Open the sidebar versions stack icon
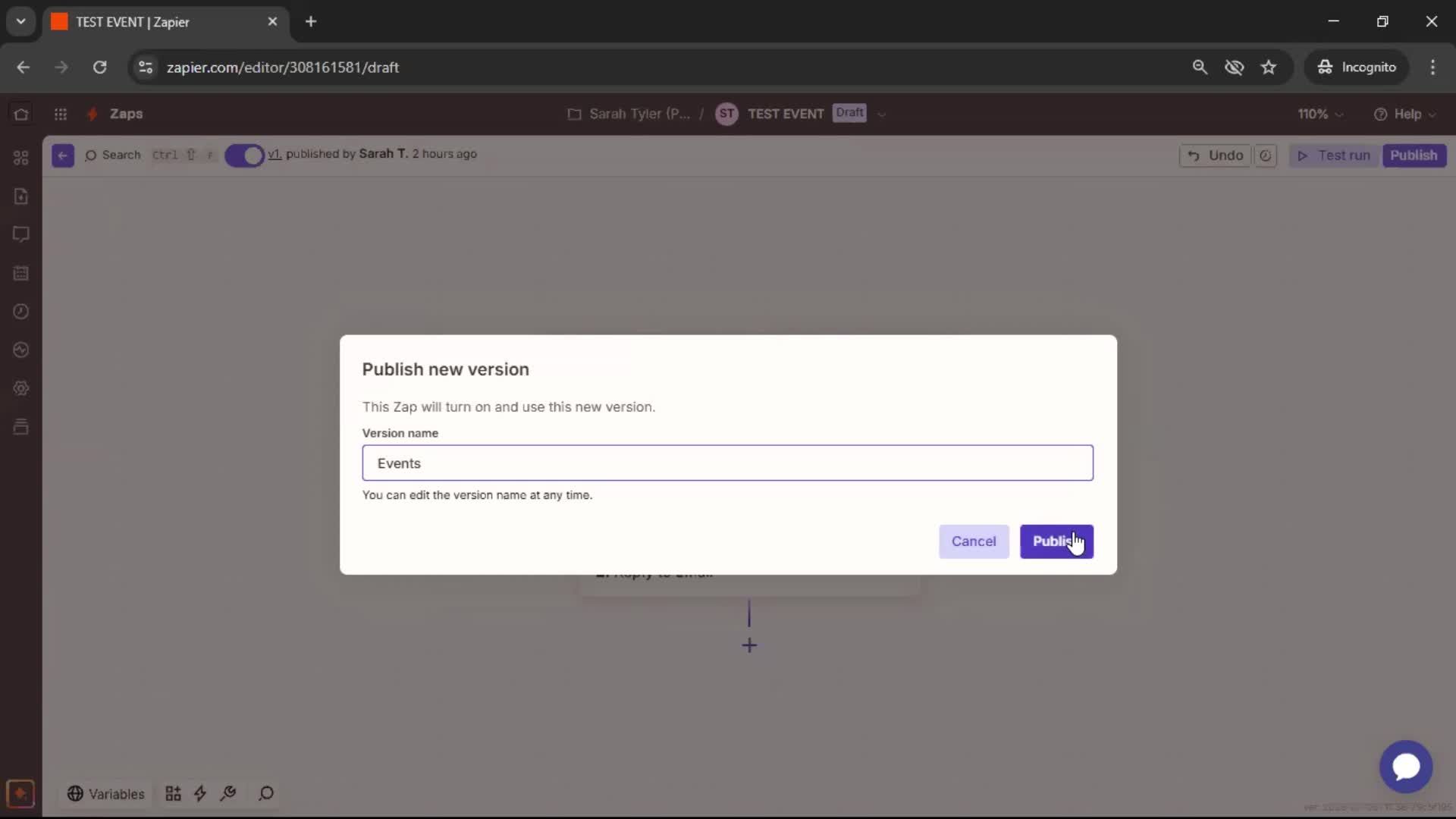The width and height of the screenshot is (1456, 819). click(21, 427)
